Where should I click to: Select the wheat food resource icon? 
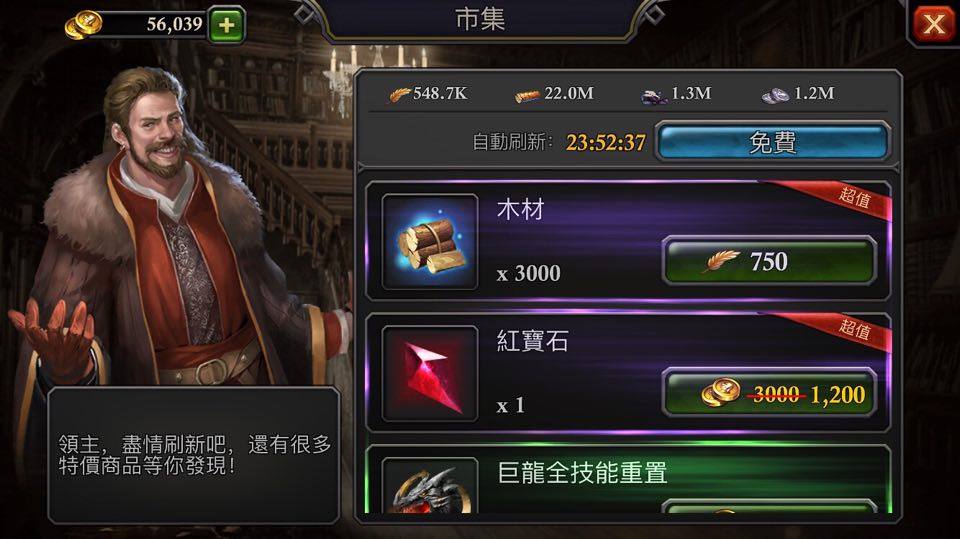[x=400, y=94]
